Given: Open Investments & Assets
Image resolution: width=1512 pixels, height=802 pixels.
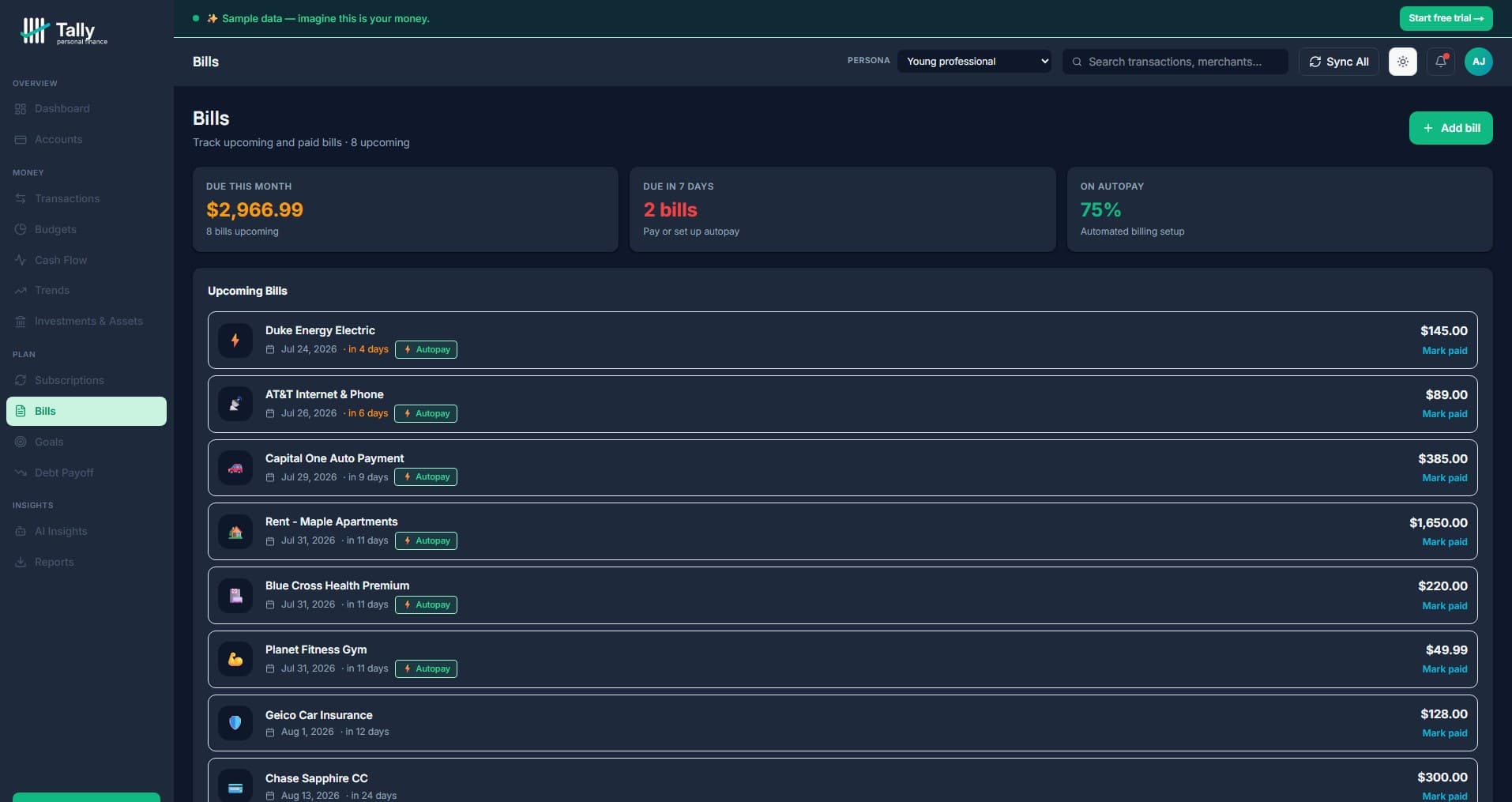Looking at the screenshot, I should click(x=86, y=321).
